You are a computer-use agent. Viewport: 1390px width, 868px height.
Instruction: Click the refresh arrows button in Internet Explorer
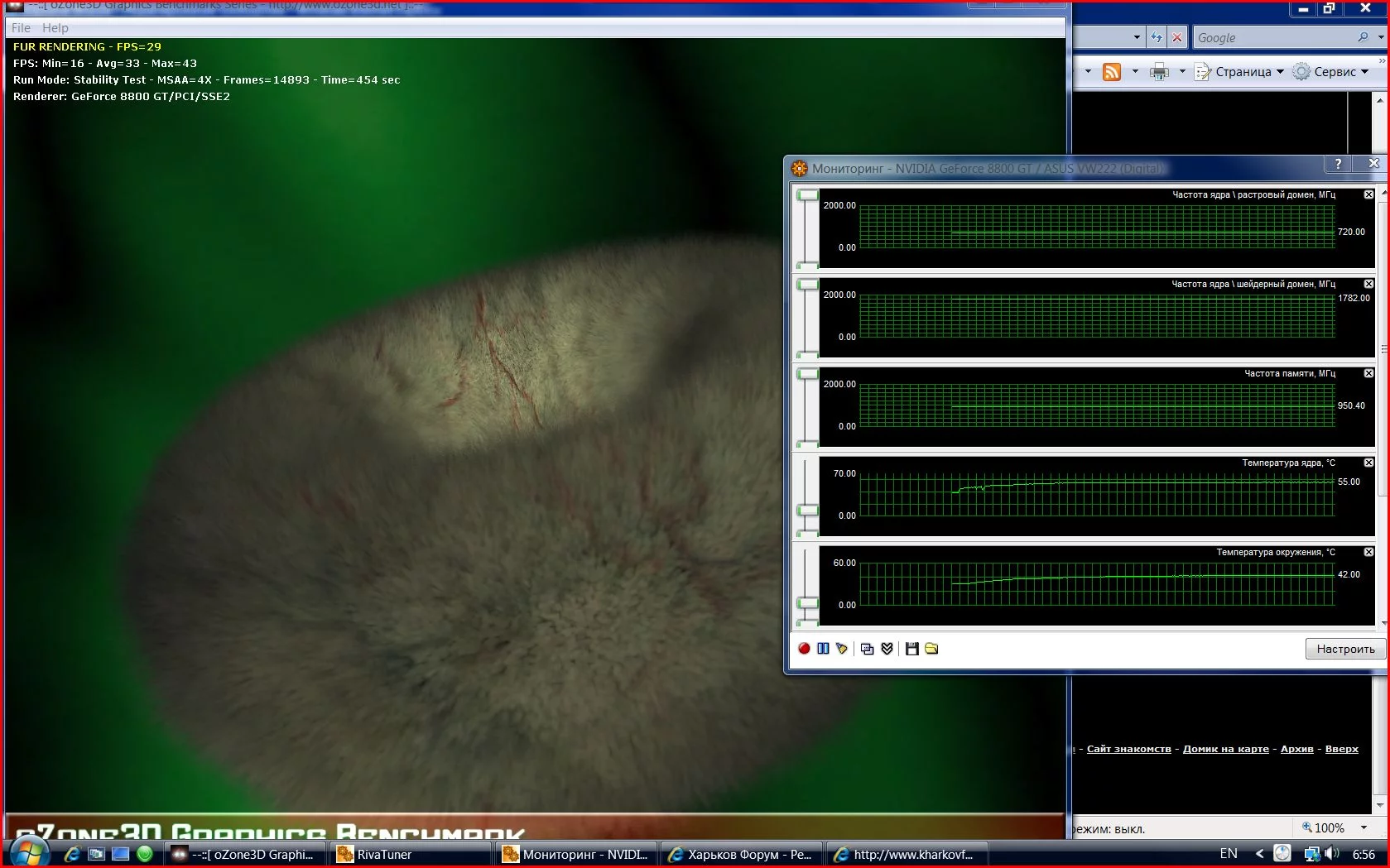pos(1157,37)
